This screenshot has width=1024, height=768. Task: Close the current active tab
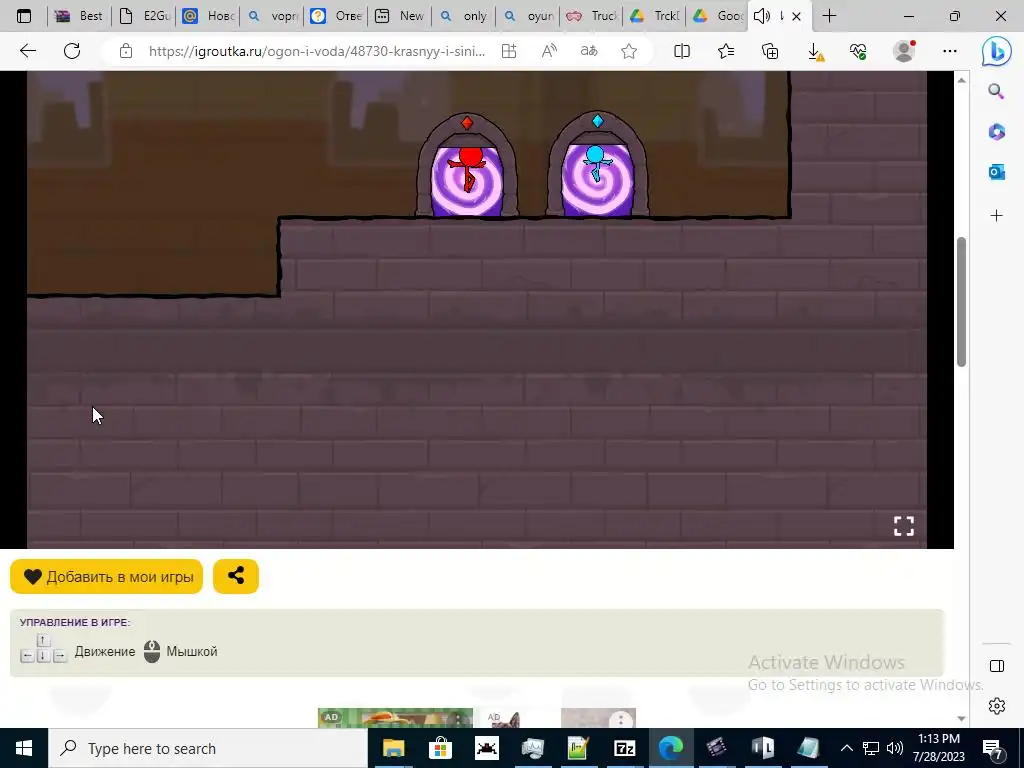[796, 16]
